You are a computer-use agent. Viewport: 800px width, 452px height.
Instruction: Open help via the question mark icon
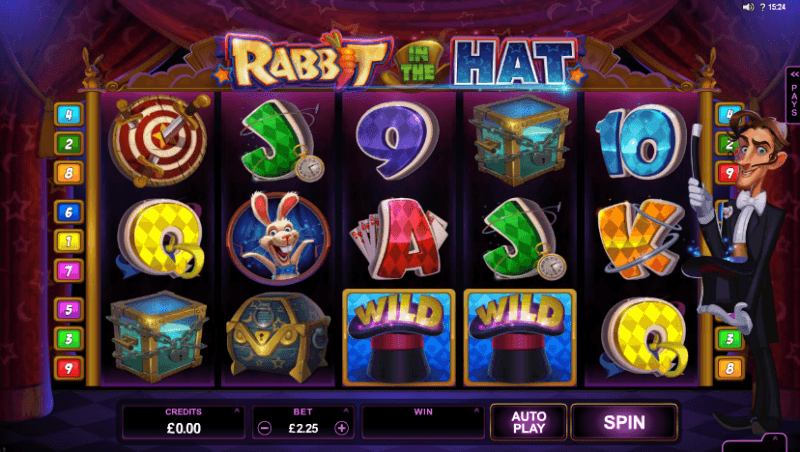tap(762, 7)
